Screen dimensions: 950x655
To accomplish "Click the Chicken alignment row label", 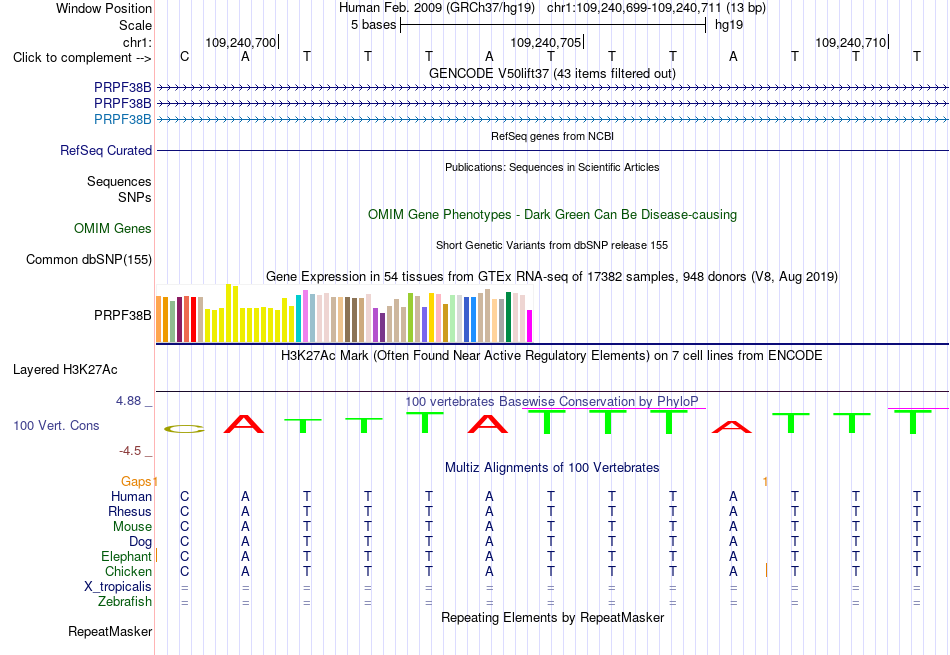I will (128, 571).
